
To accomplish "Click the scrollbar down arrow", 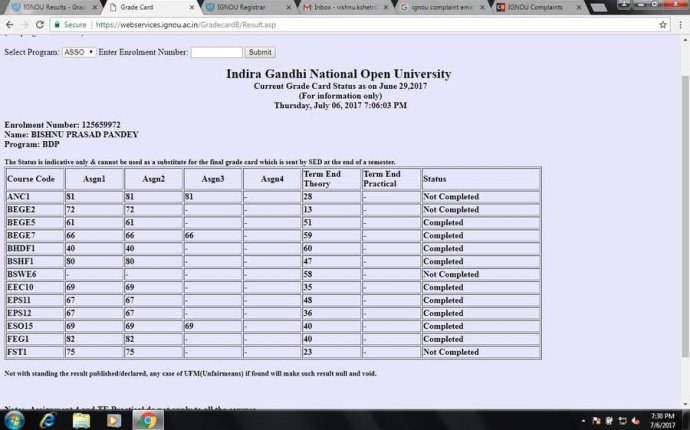I will (x=685, y=404).
